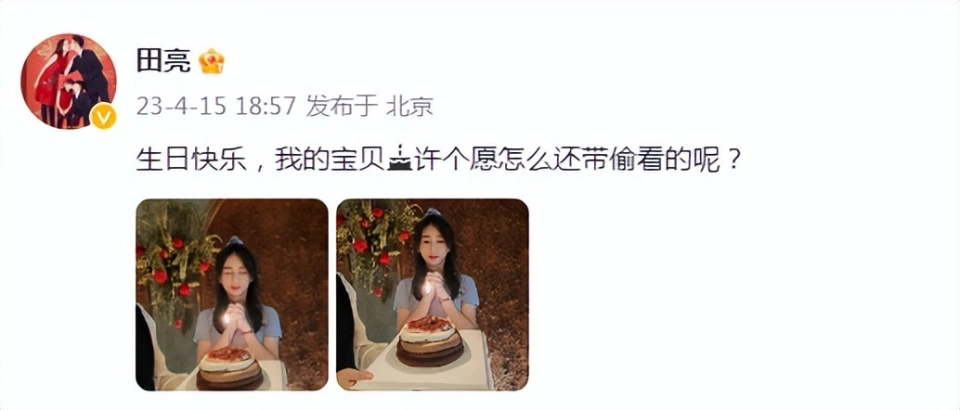Click the crown membership icon beside 田亮

(212, 61)
